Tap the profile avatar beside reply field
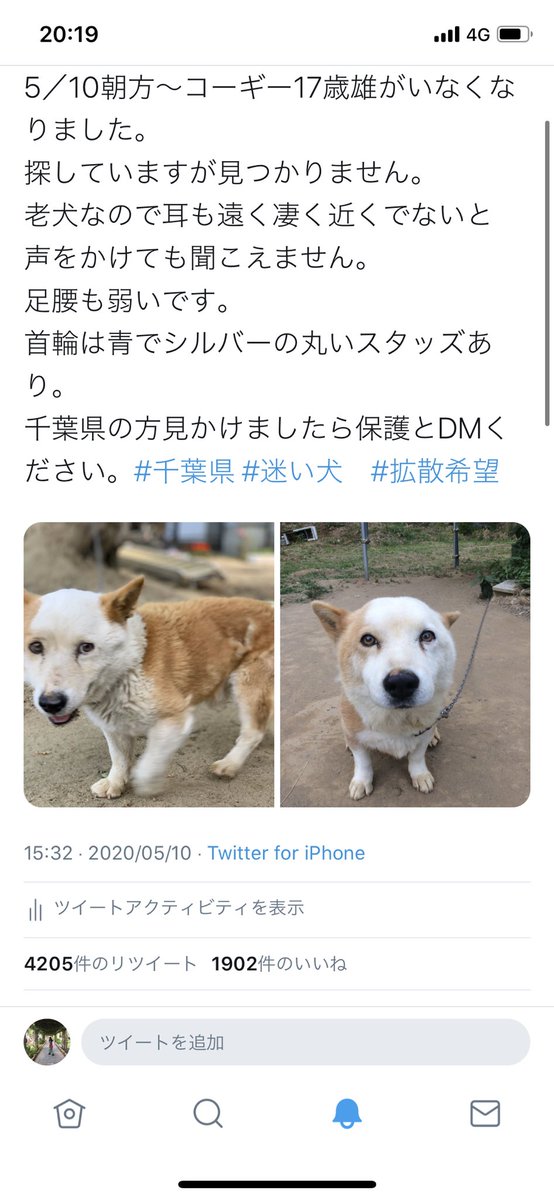Screen dimensions: 554x1200 pyautogui.click(x=47, y=1042)
